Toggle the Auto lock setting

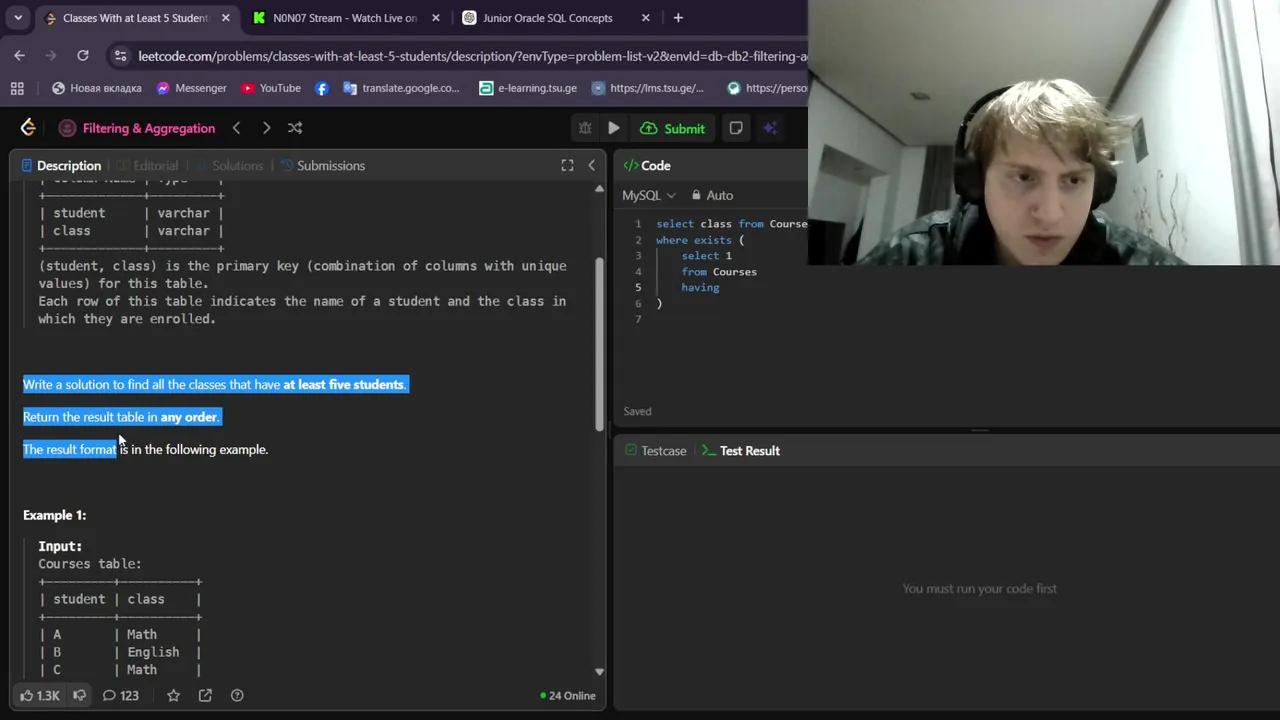[x=712, y=195]
